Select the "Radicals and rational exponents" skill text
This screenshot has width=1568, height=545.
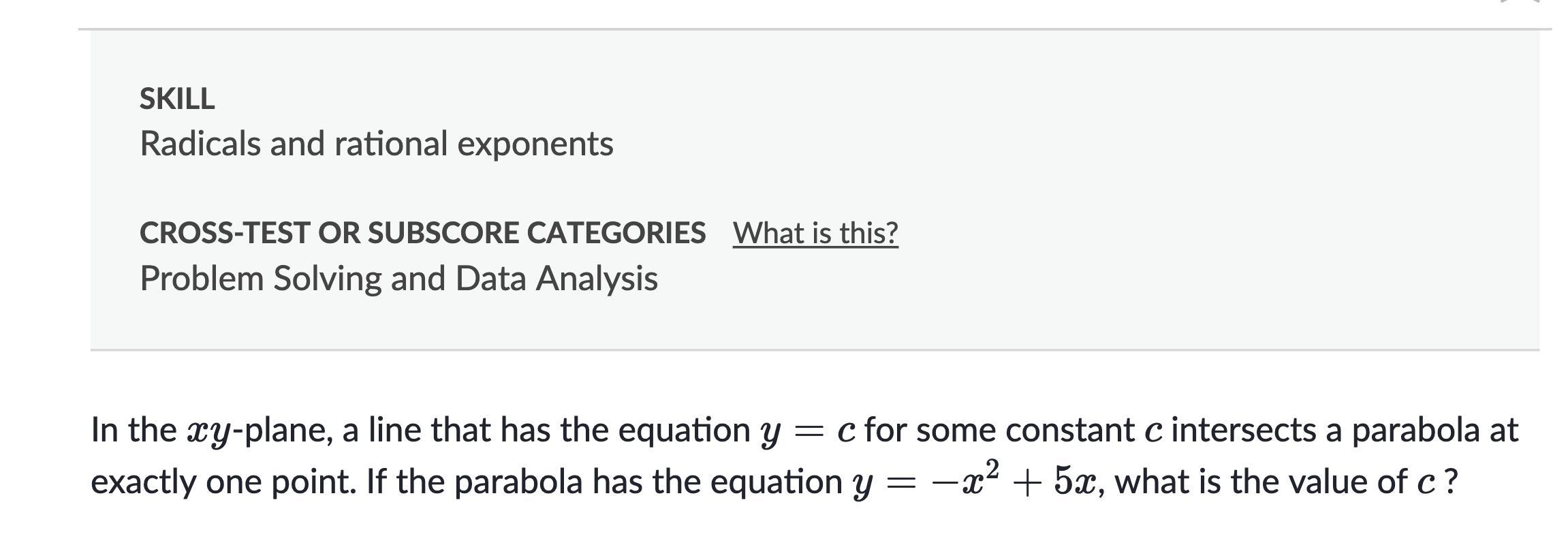tap(376, 144)
